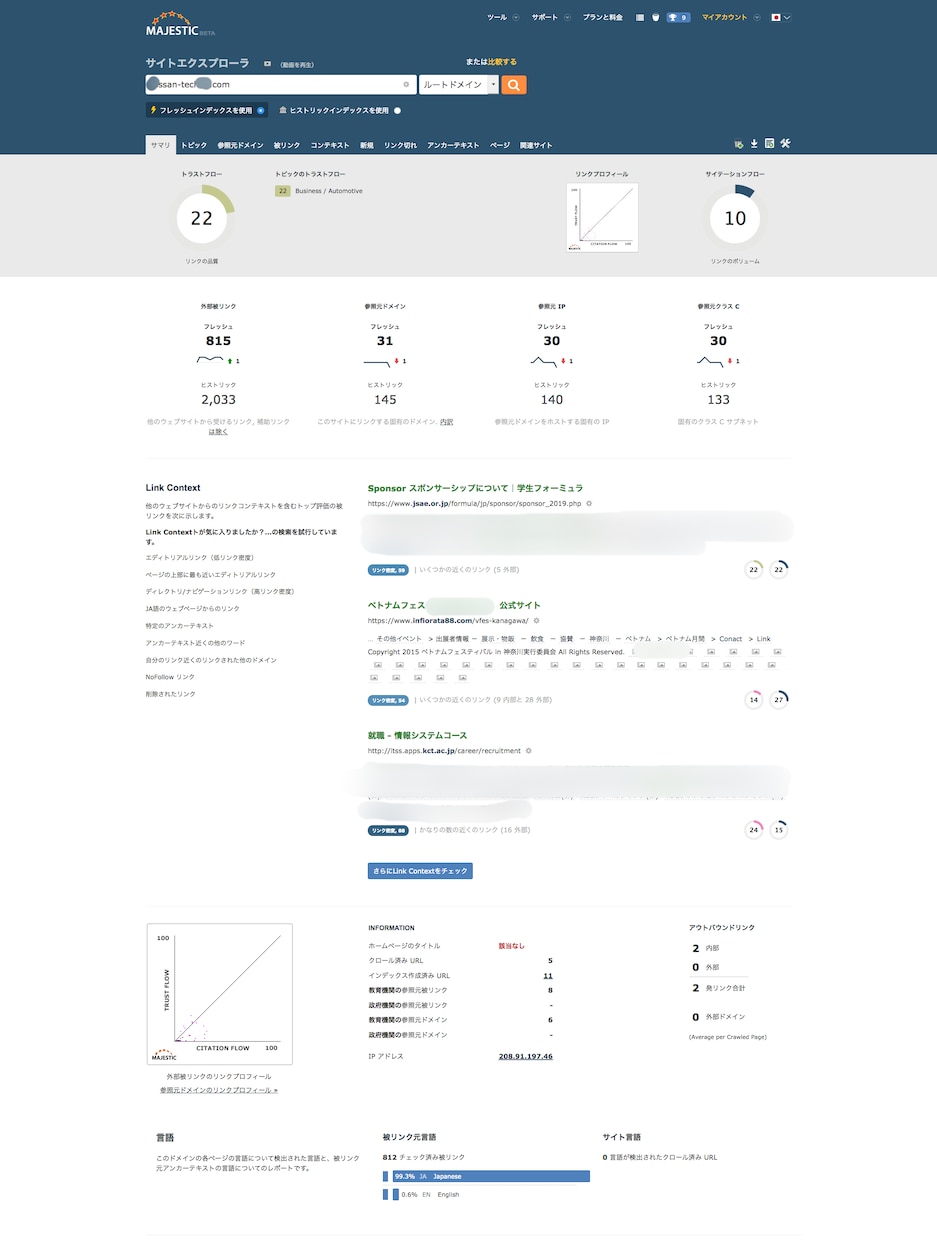Click the gear icon beside the infiorata88.com URL

click(536, 621)
